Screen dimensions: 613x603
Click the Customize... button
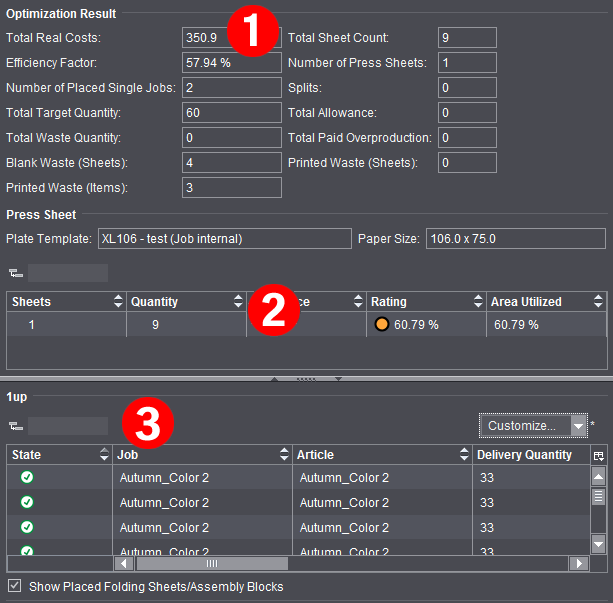pyautogui.click(x=522, y=426)
